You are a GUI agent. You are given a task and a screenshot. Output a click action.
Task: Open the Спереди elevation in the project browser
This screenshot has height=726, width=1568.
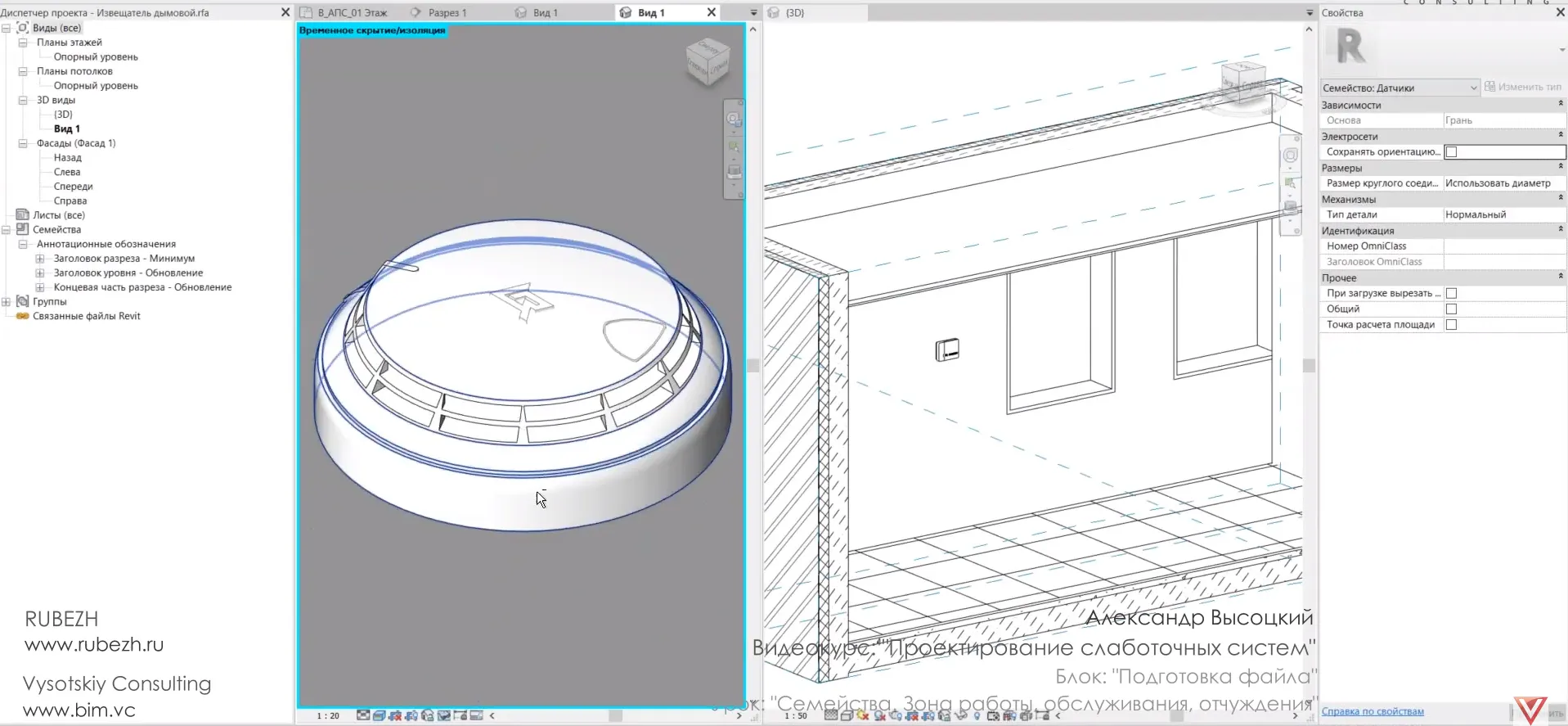tap(73, 187)
